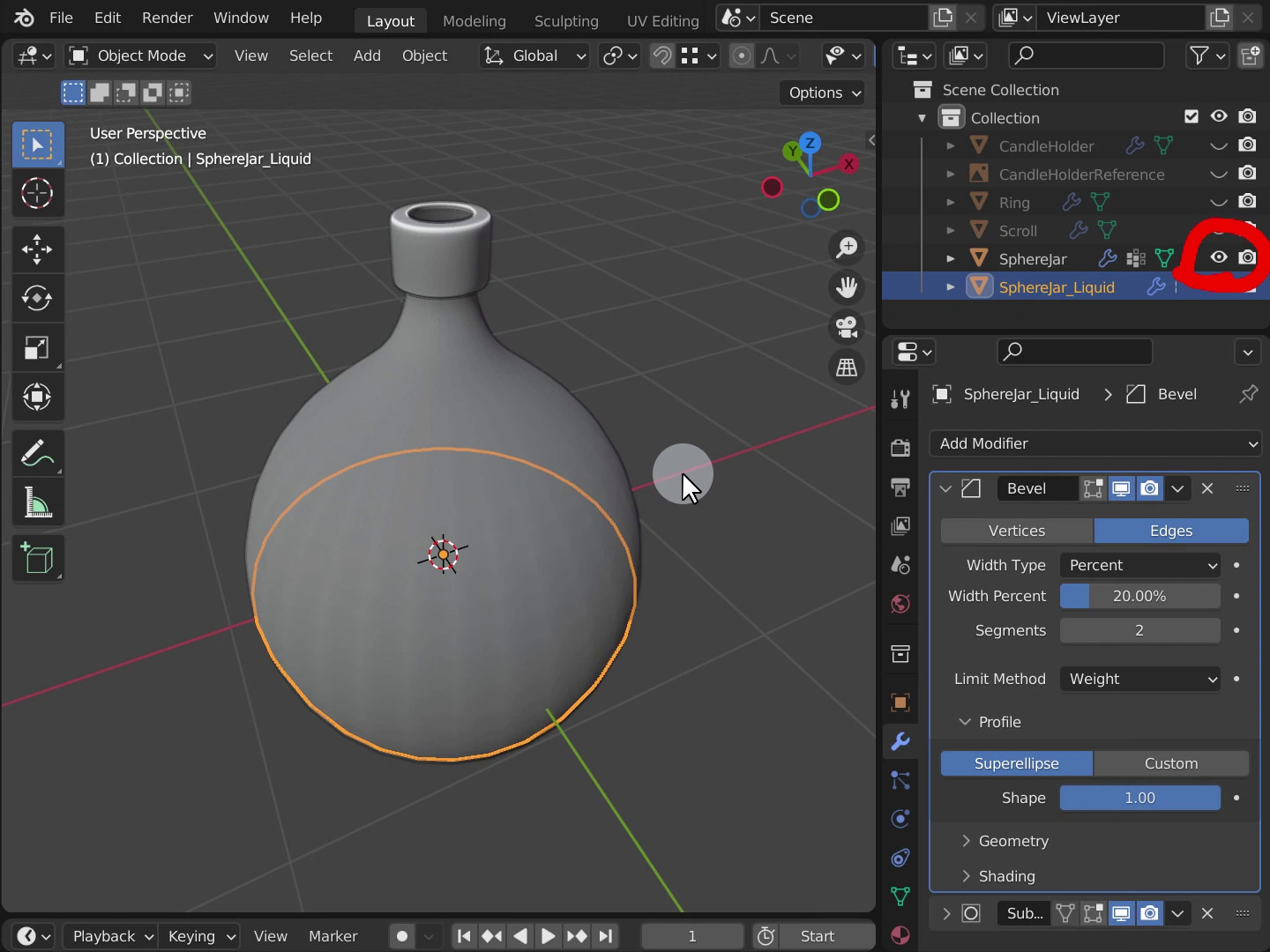The image size is (1270, 952).
Task: Expand the Geometry section of Bevel
Action: 1013,841
